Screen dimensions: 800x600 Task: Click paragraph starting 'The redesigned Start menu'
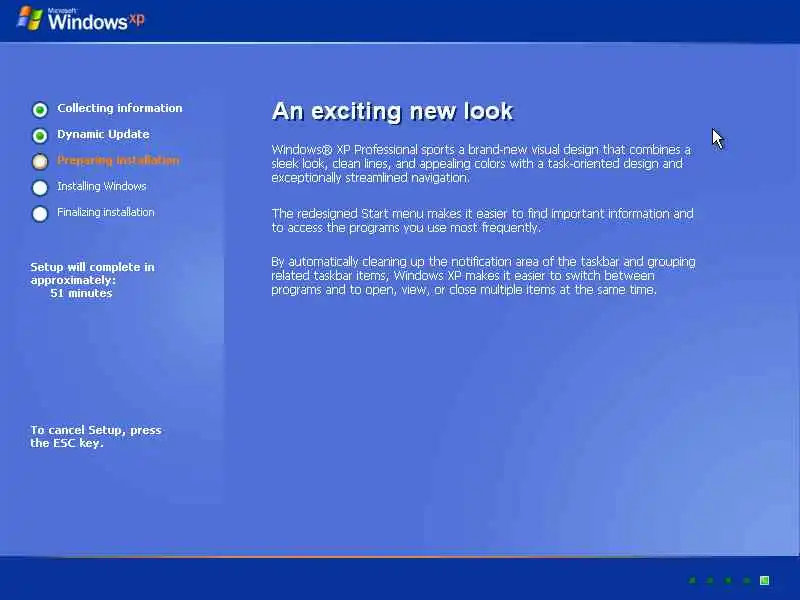click(x=483, y=220)
